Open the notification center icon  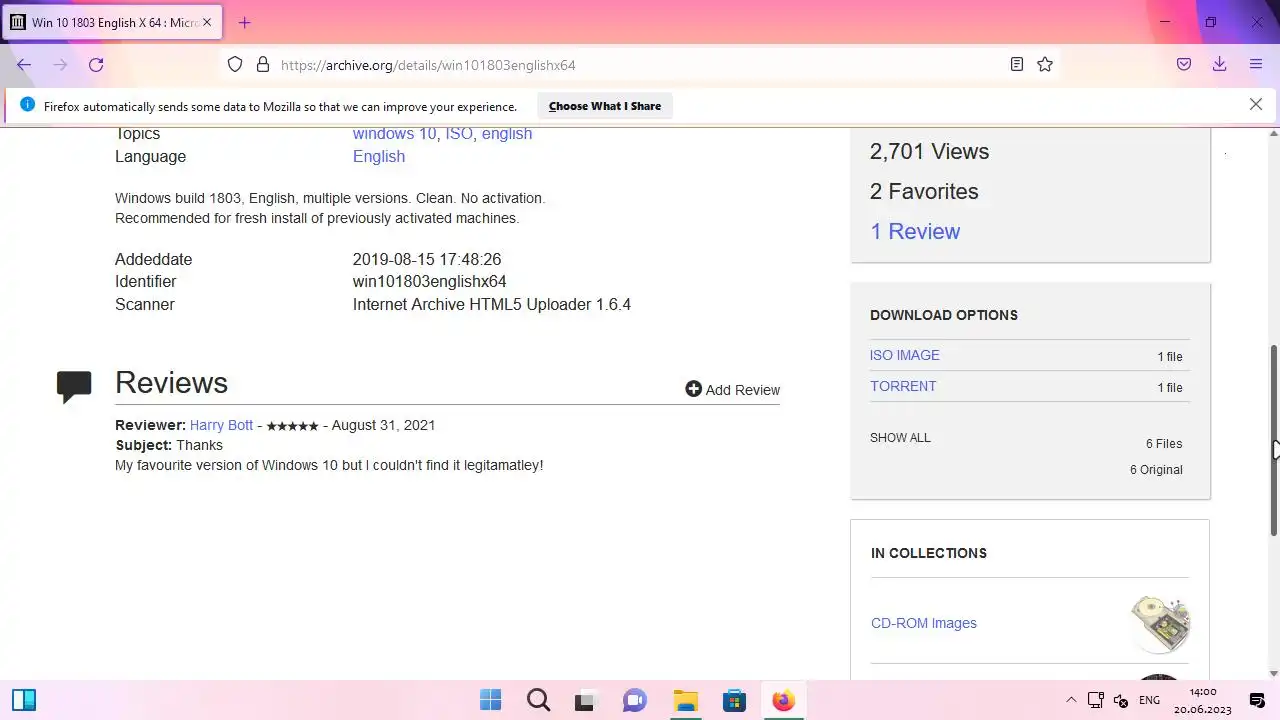[x=1257, y=700]
